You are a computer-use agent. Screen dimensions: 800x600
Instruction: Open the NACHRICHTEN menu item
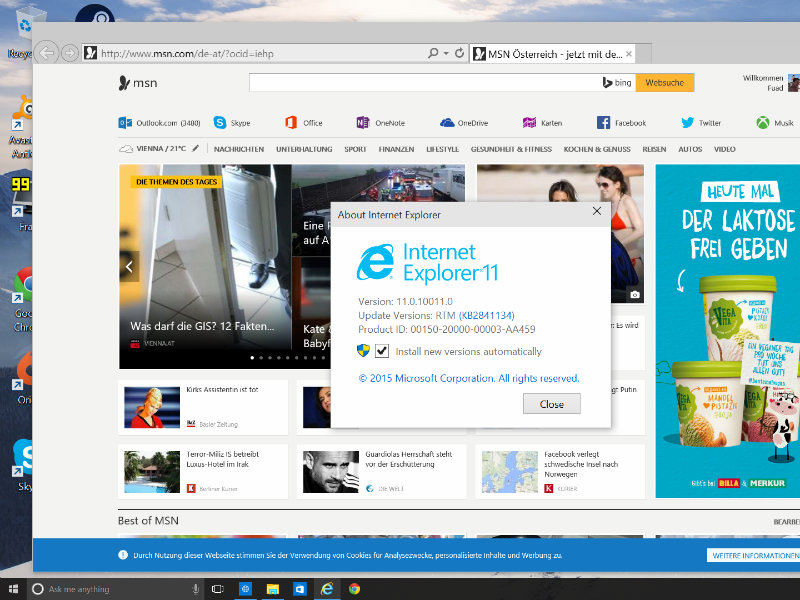tap(238, 149)
